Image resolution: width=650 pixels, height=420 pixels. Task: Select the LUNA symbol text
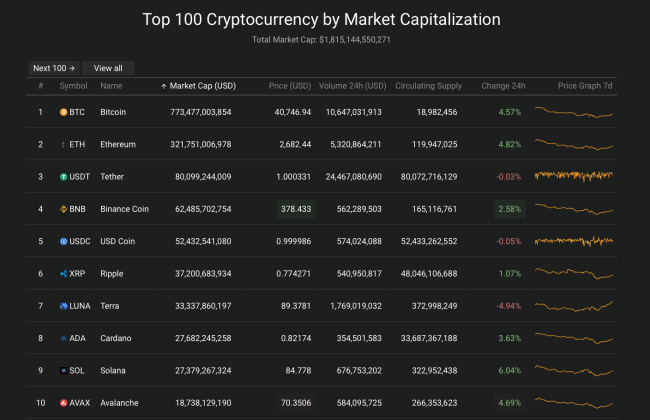(80, 306)
